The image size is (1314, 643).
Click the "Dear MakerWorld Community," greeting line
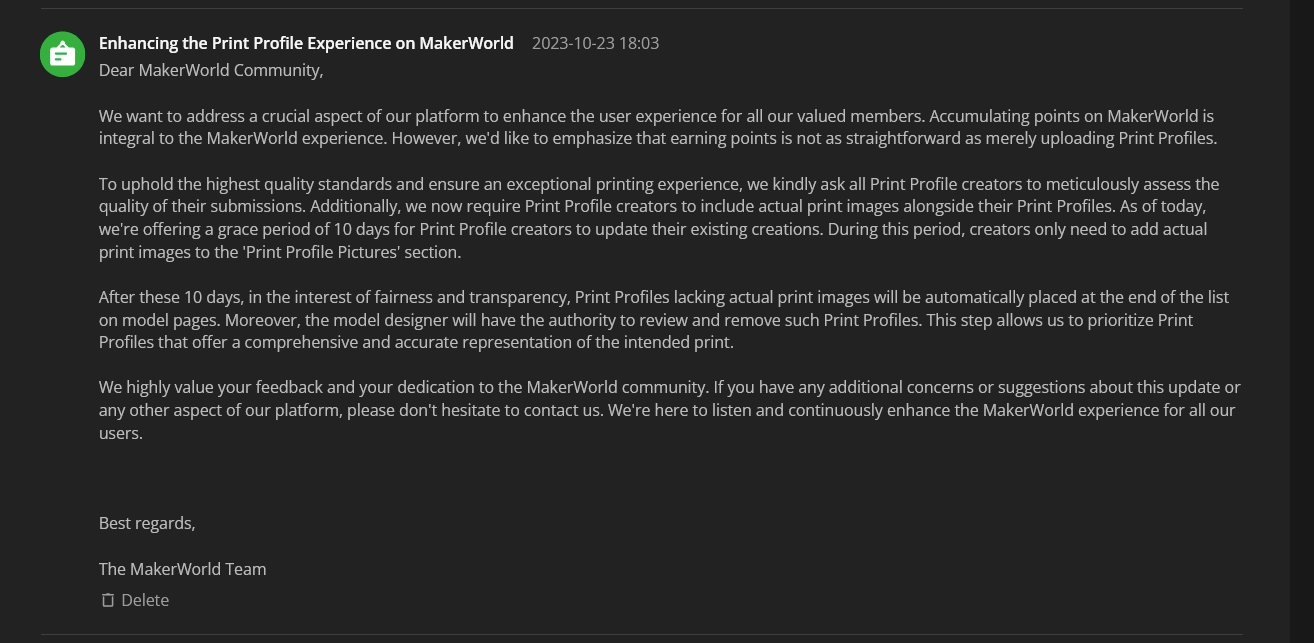pyautogui.click(x=211, y=70)
